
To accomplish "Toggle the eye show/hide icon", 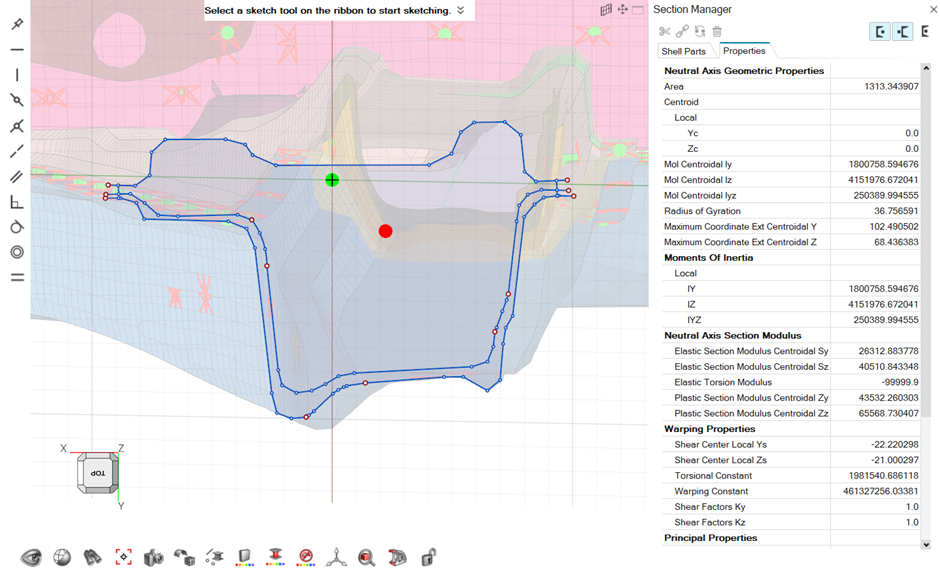I will coord(31,557).
